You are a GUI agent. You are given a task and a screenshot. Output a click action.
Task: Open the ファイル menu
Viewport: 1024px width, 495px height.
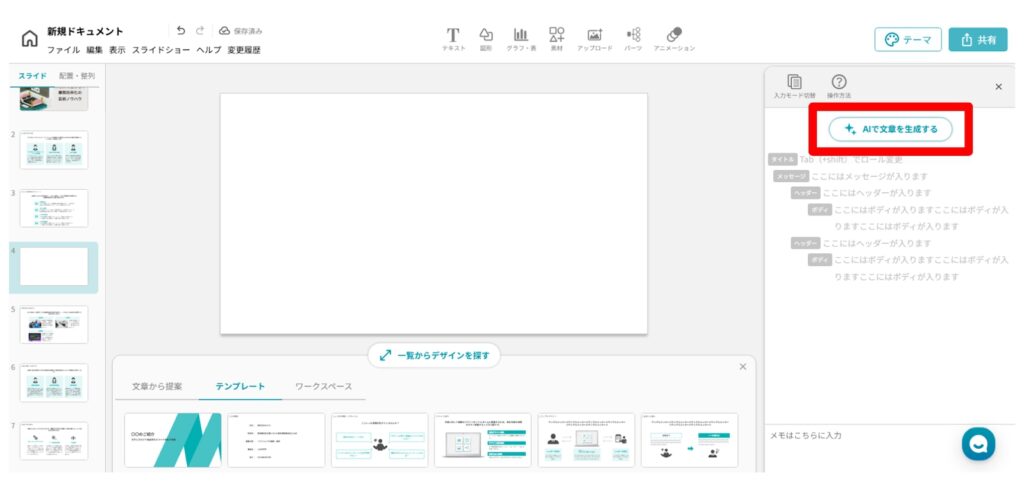(x=63, y=49)
